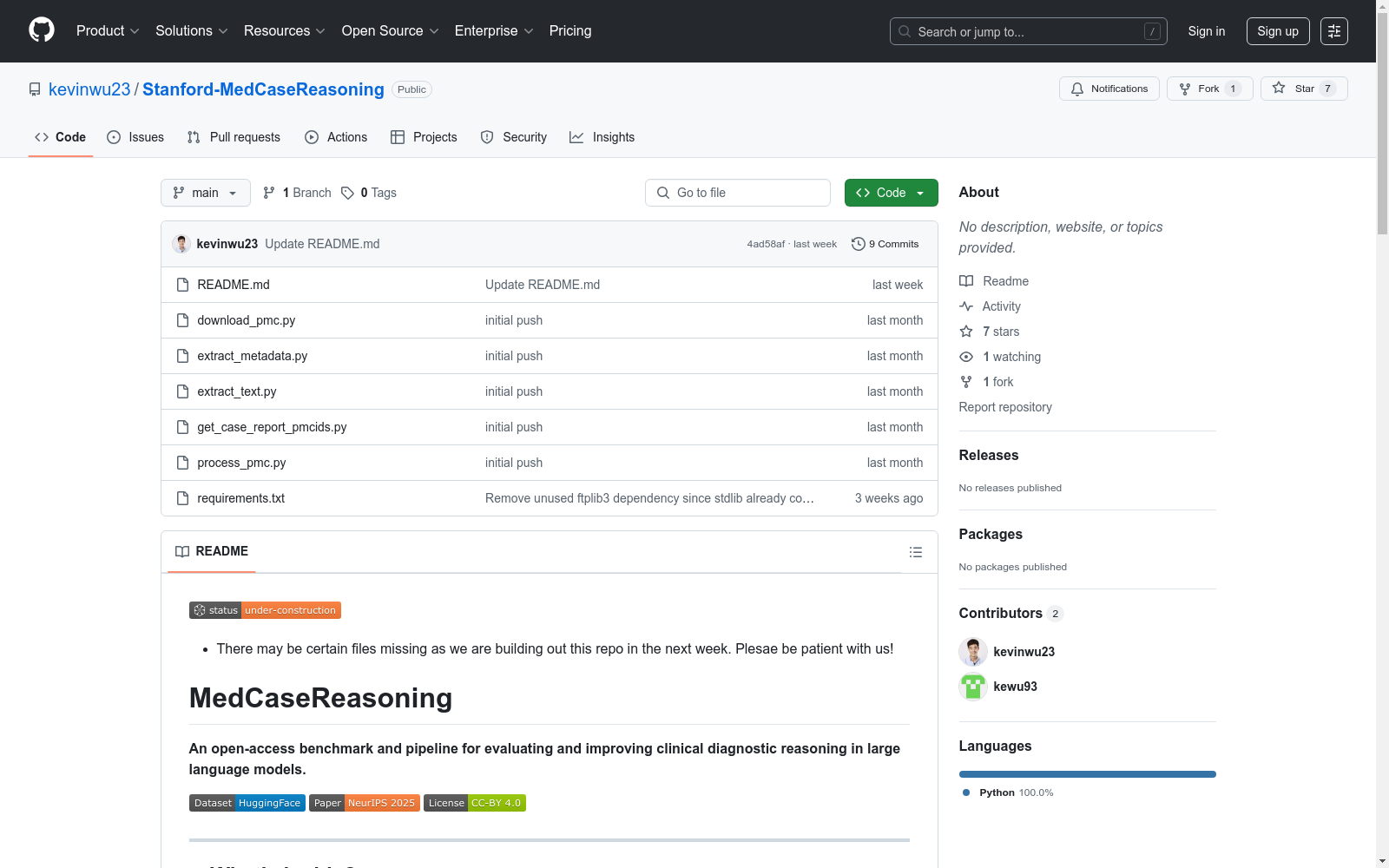This screenshot has height=868, width=1389.
Task: Click the book icon beside Readme
Action: click(x=966, y=281)
